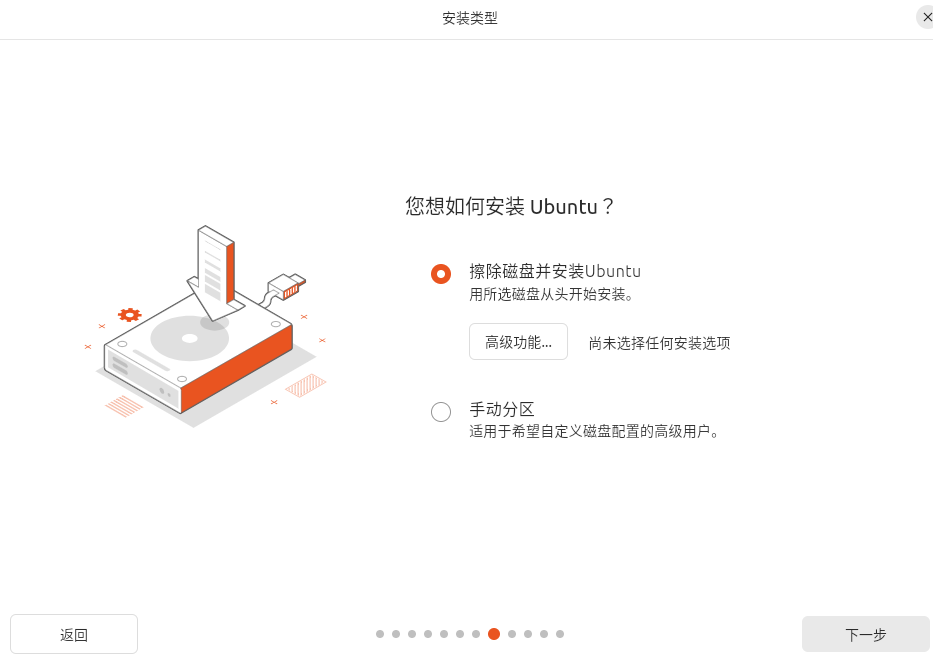
Task: Choose the "手动分区" radio option
Action: (441, 412)
